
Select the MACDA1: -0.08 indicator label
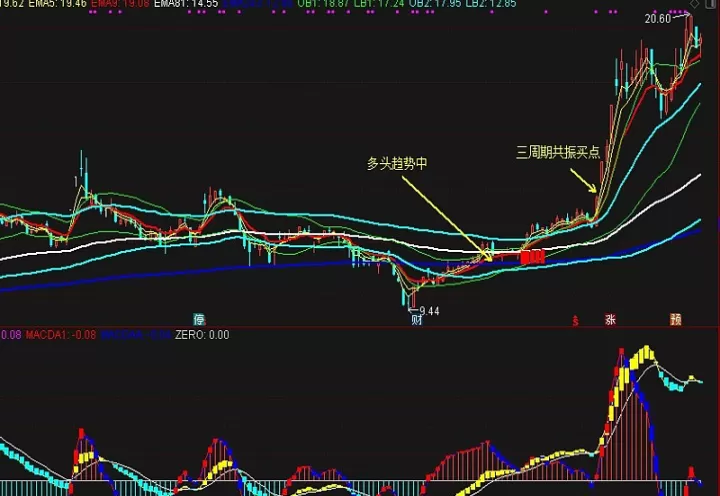pyautogui.click(x=61, y=335)
